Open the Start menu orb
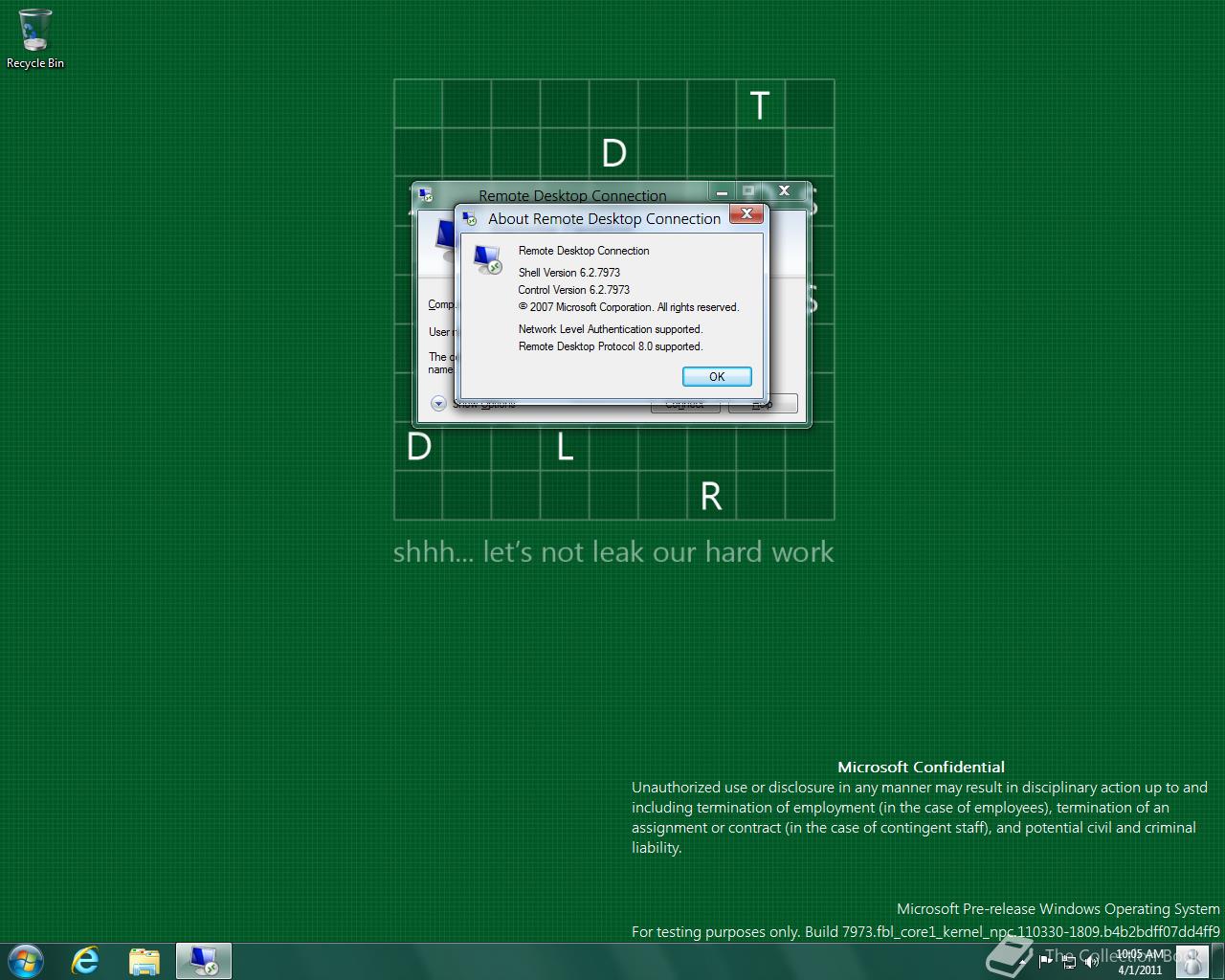 tap(26, 961)
